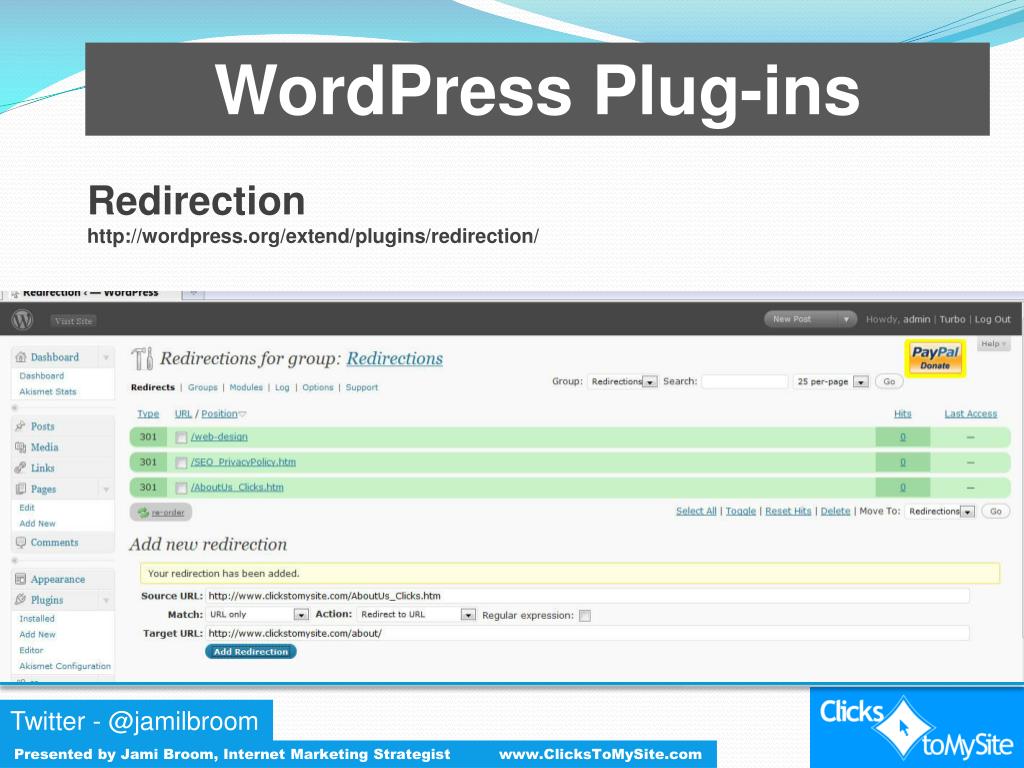This screenshot has height=768, width=1024.
Task: Open the Action Redirect to URL dropdown
Action: point(416,615)
